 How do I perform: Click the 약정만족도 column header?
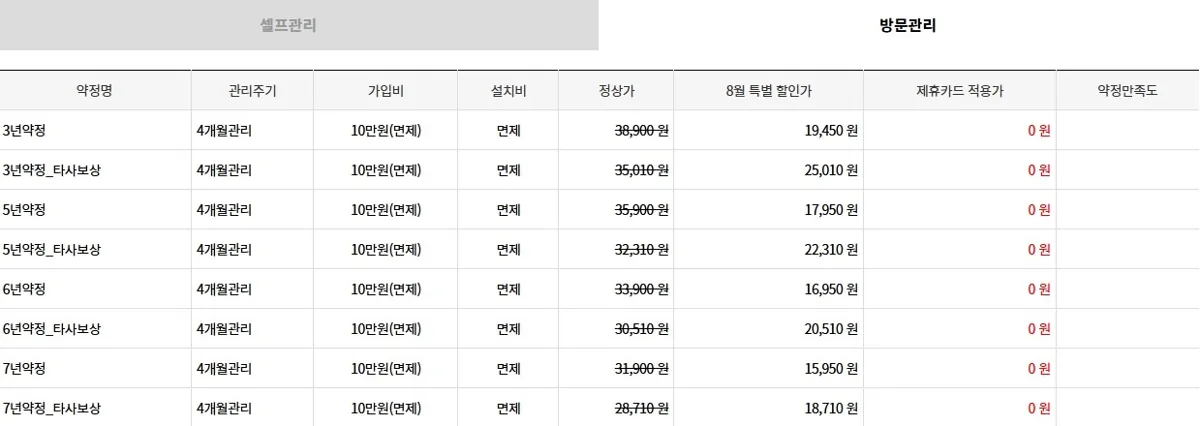(x=1127, y=91)
